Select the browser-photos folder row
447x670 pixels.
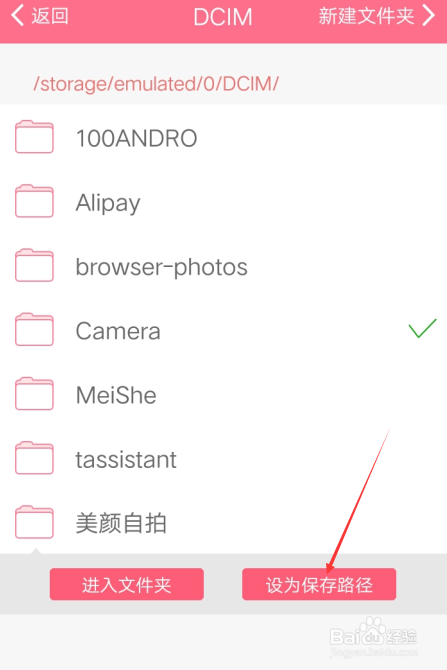pyautogui.click(x=224, y=267)
